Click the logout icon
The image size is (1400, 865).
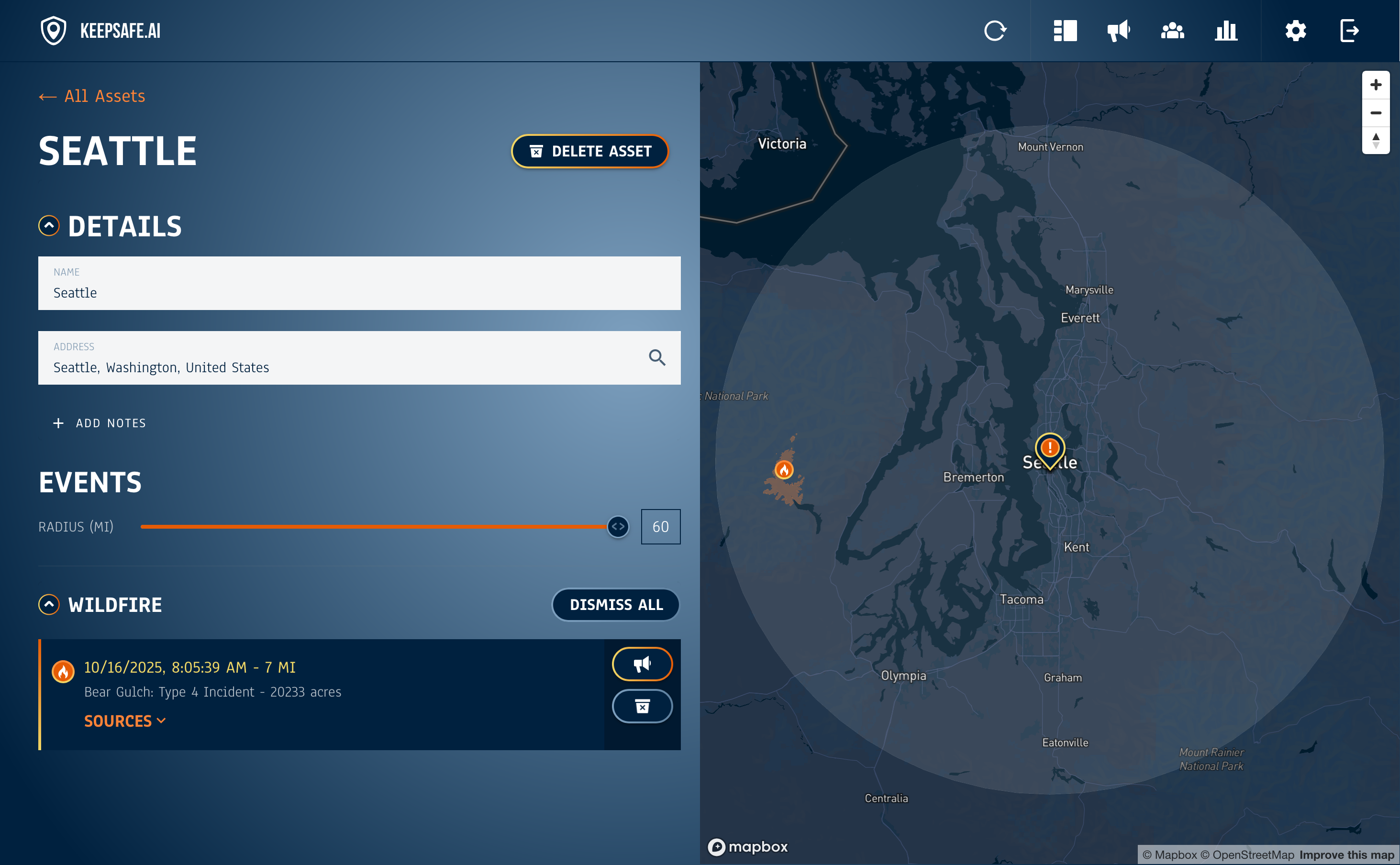pyautogui.click(x=1349, y=31)
